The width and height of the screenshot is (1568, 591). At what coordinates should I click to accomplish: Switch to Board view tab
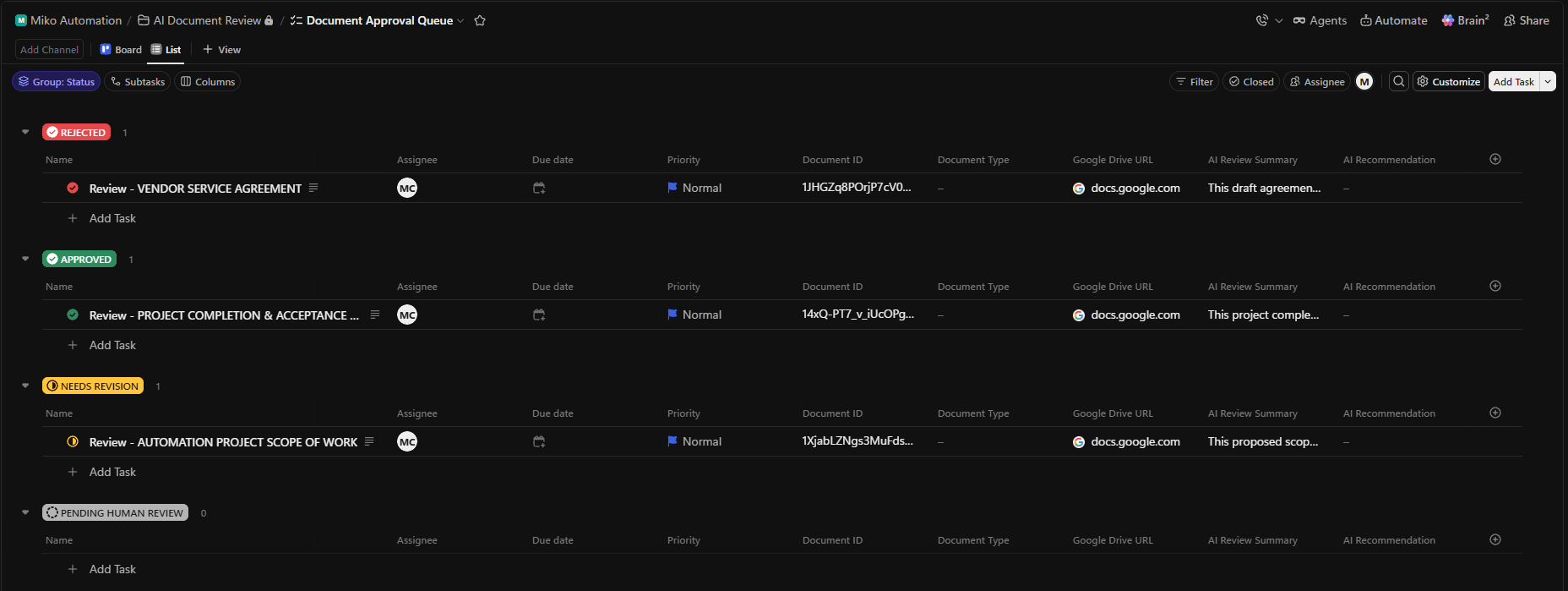(x=121, y=49)
